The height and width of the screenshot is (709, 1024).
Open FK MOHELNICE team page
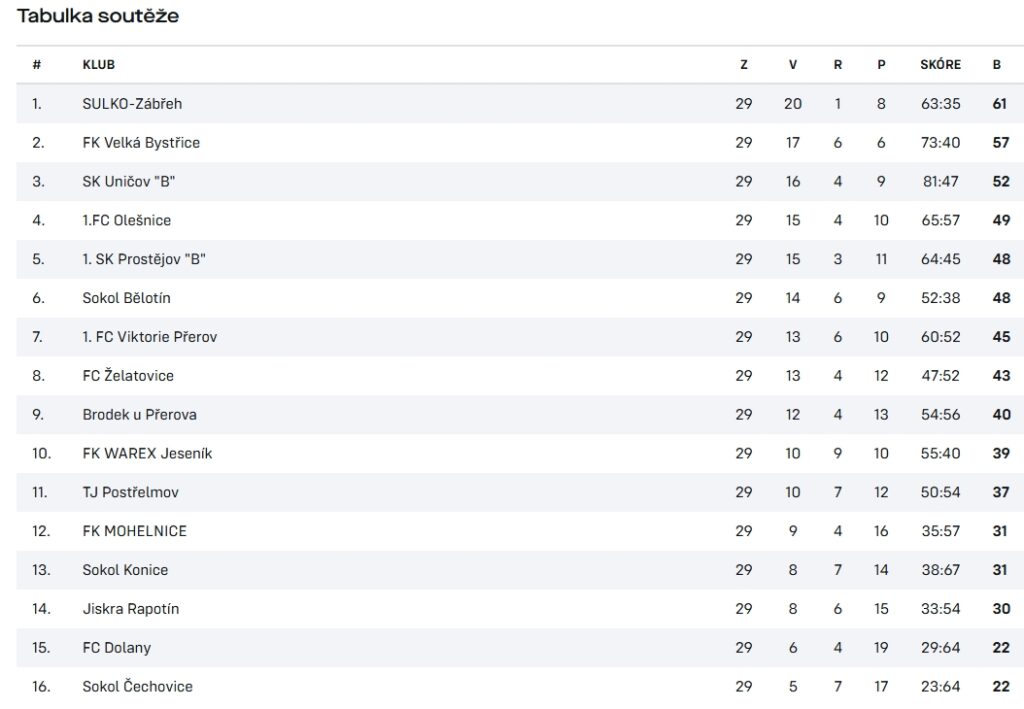135,531
